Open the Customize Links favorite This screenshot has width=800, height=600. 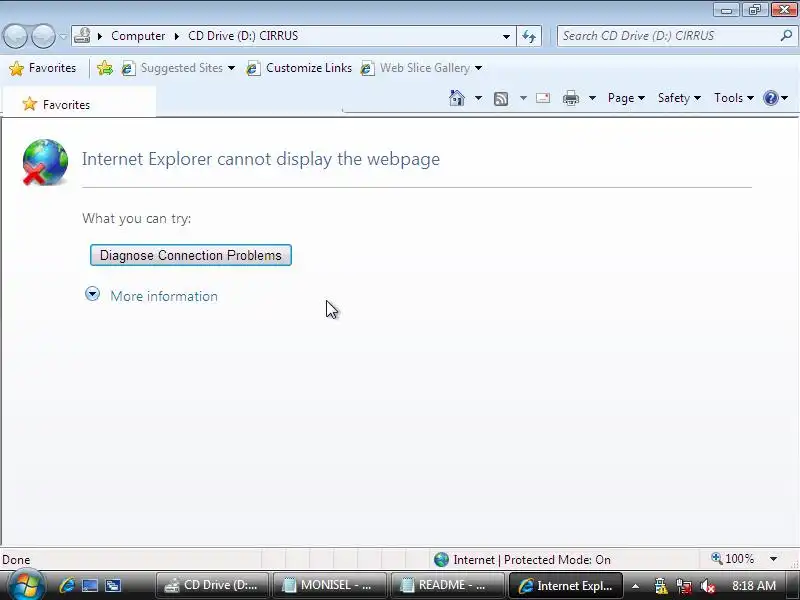[299, 68]
